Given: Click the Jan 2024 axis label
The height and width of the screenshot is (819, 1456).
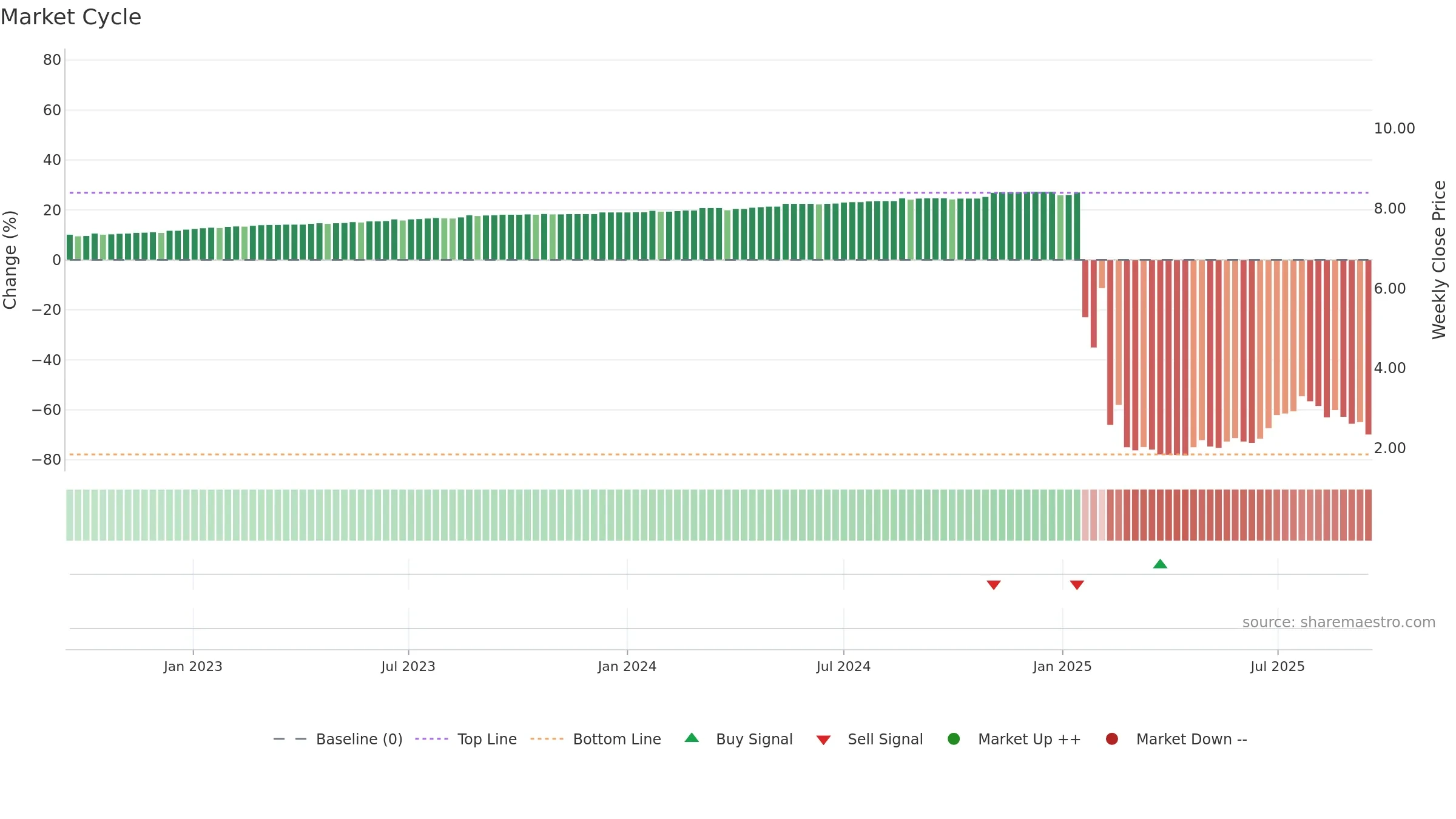Looking at the screenshot, I should (x=627, y=667).
